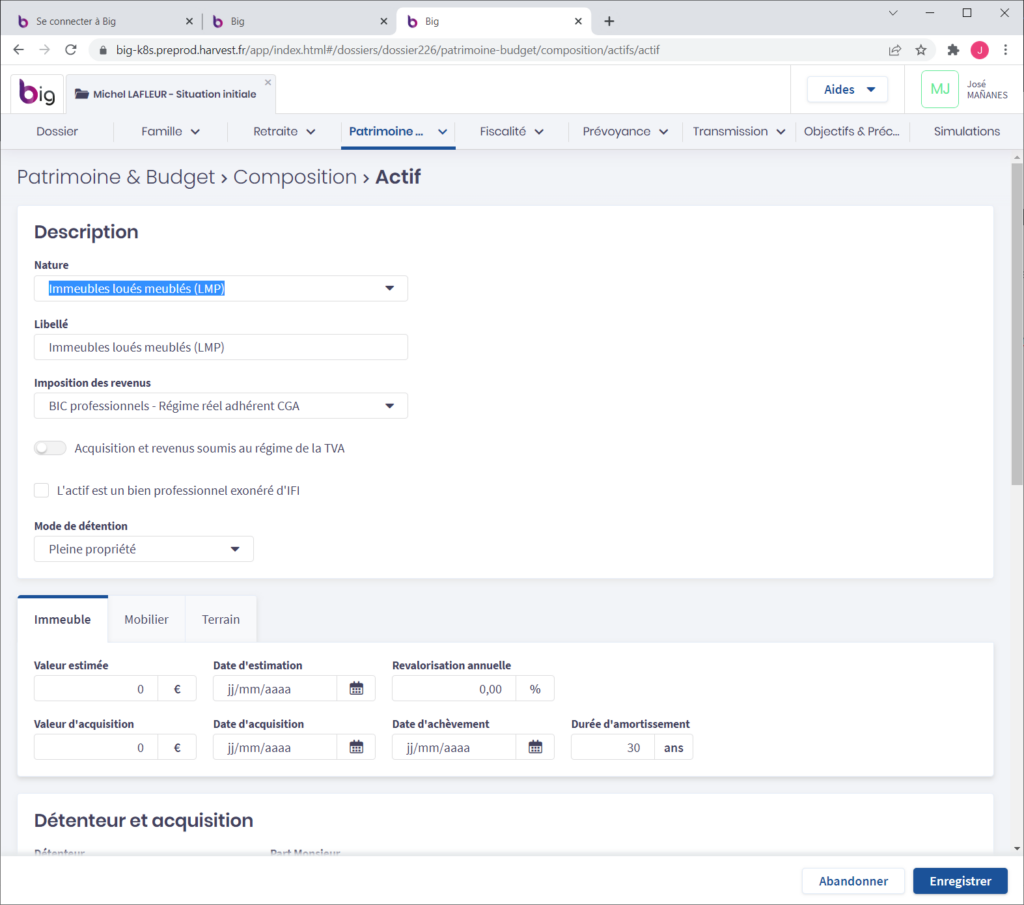1024x905 pixels.
Task: Switch to the Mobilier tab
Action: tap(146, 619)
